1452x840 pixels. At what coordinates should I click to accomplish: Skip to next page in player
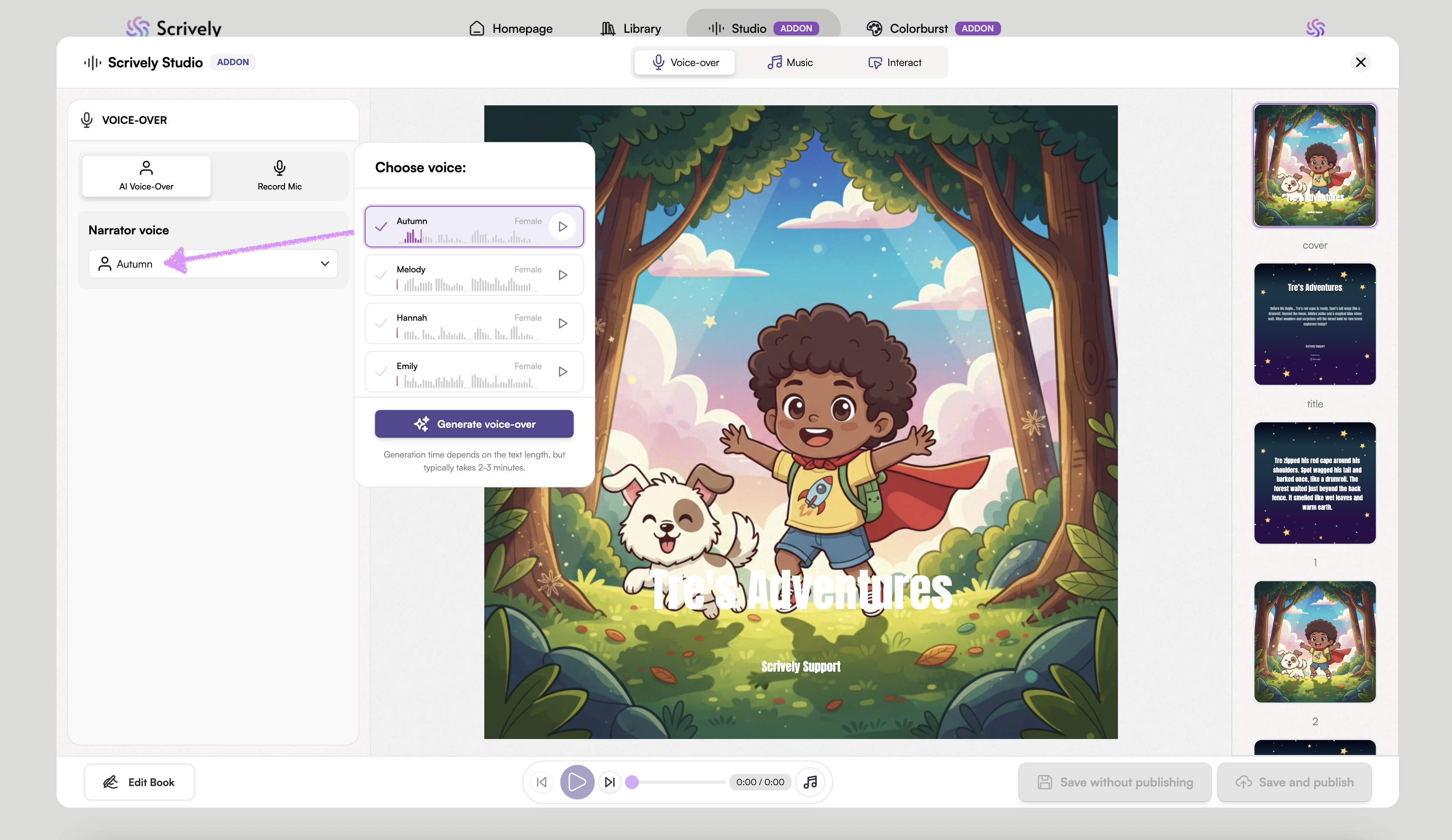[609, 782]
